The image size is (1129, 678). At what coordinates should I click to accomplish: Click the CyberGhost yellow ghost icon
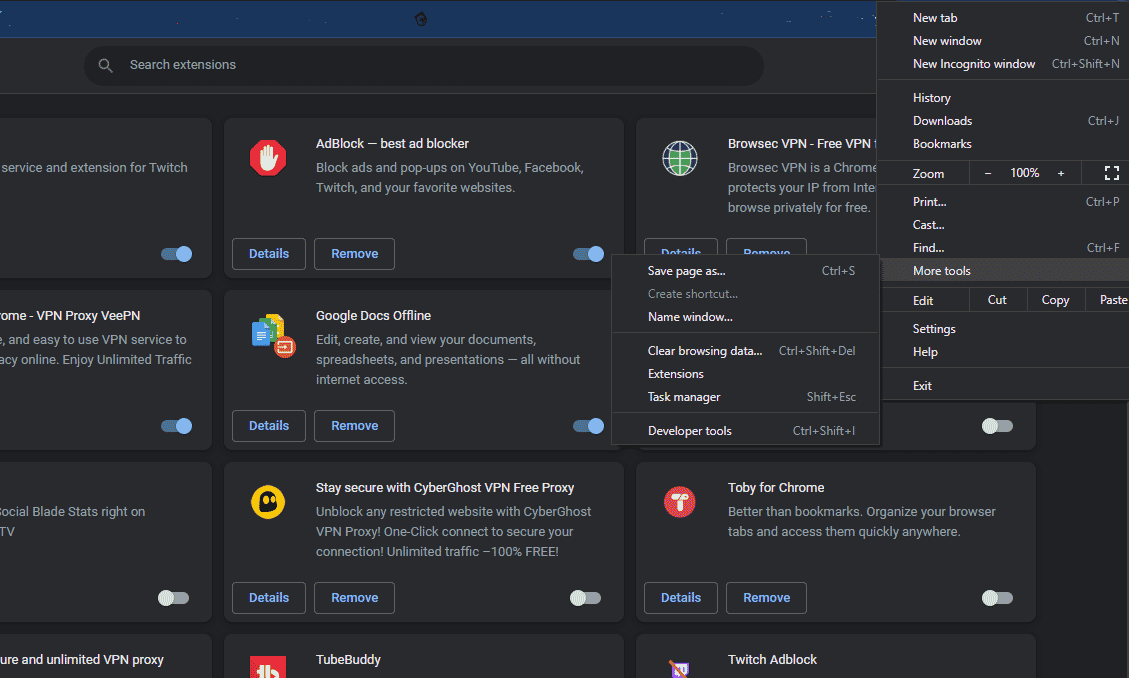point(268,502)
